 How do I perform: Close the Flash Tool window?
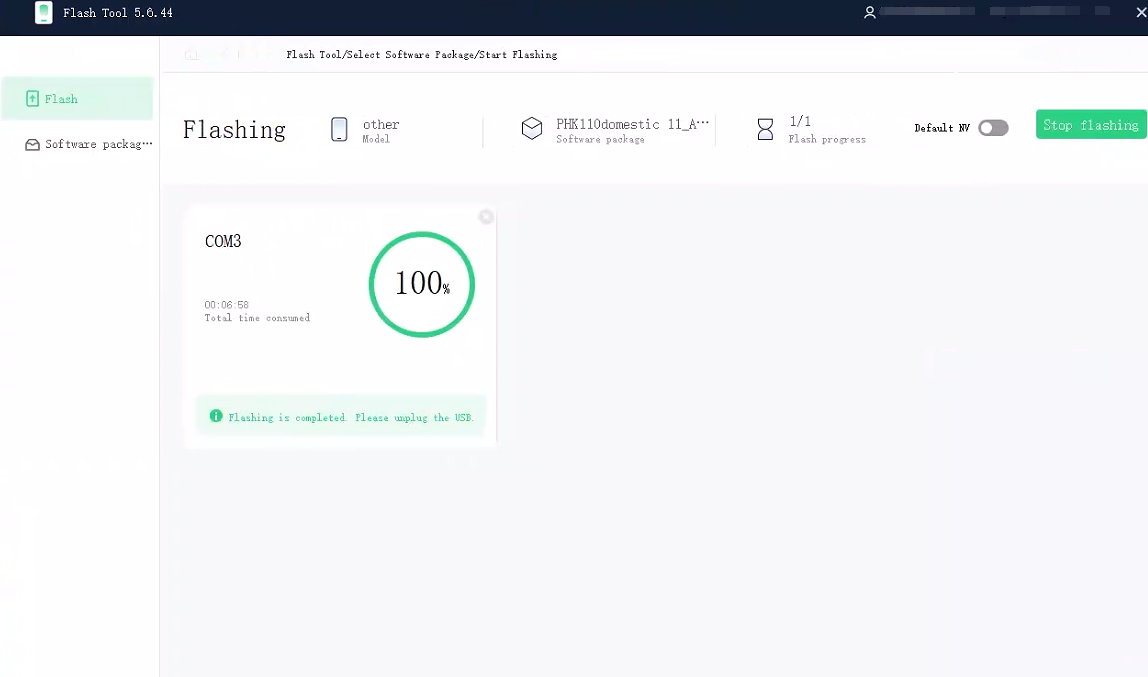click(1141, 12)
